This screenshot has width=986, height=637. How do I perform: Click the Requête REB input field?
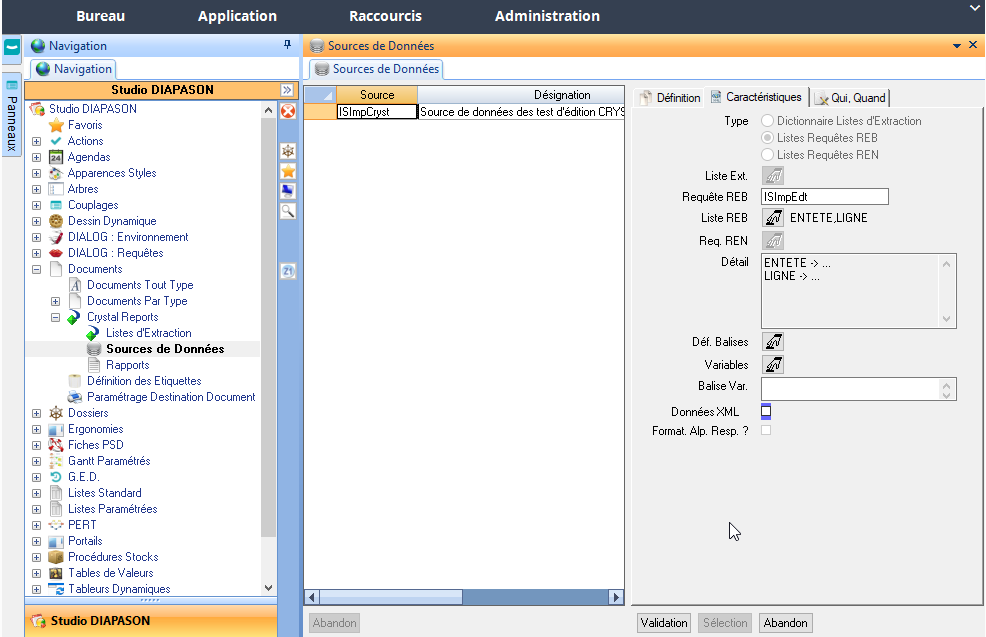[x=824, y=197]
